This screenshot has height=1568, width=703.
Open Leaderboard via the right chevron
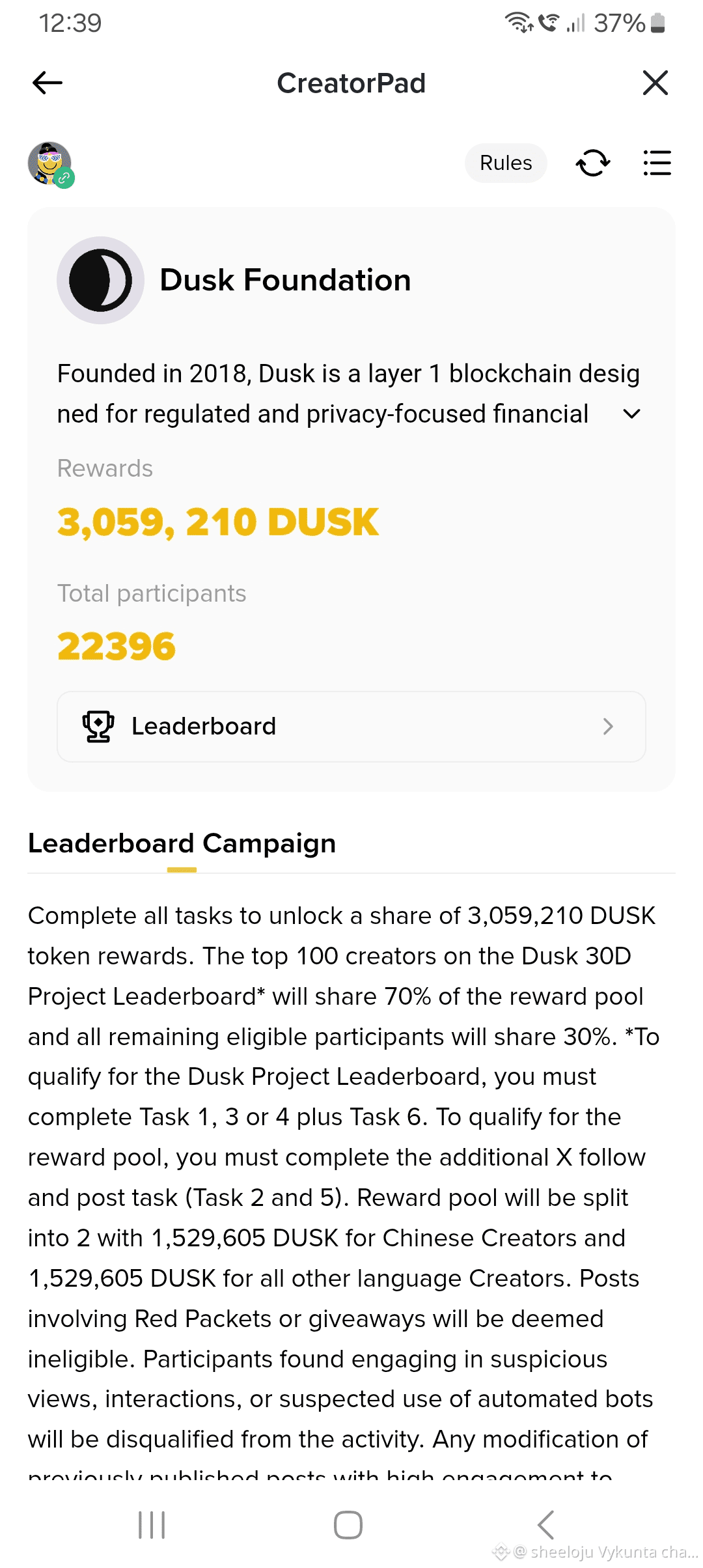pos(608,726)
